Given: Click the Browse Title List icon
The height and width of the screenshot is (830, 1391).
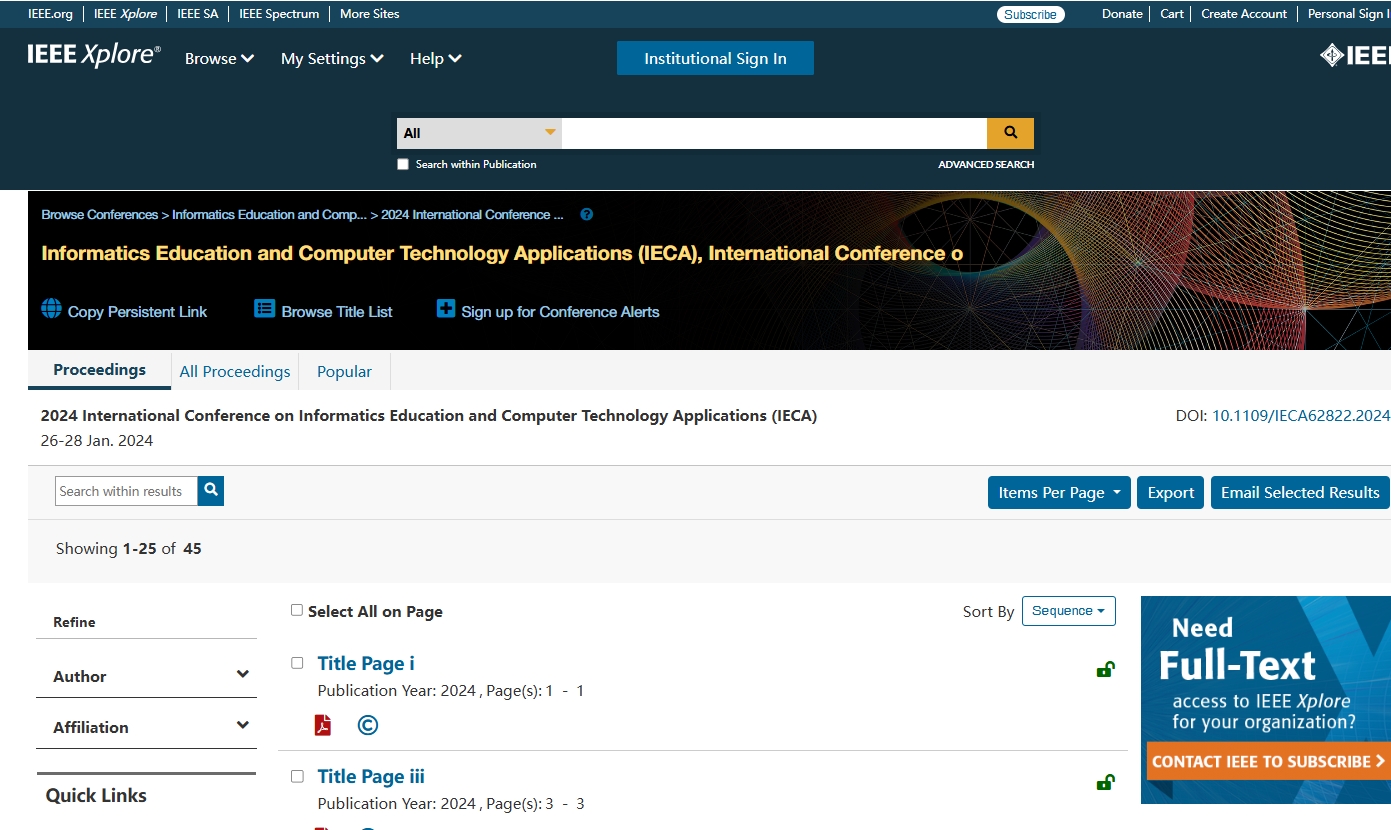Looking at the screenshot, I should [x=264, y=309].
